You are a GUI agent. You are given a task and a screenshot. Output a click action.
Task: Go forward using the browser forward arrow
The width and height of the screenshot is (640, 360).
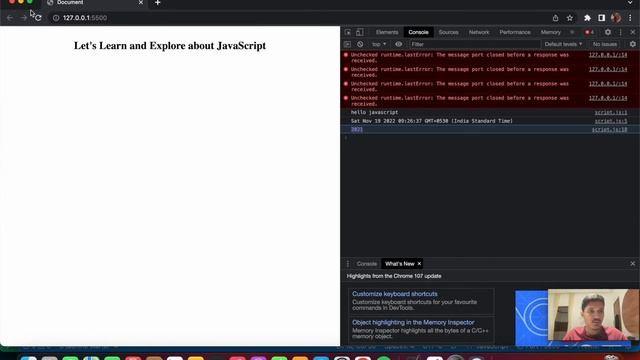[x=23, y=18]
